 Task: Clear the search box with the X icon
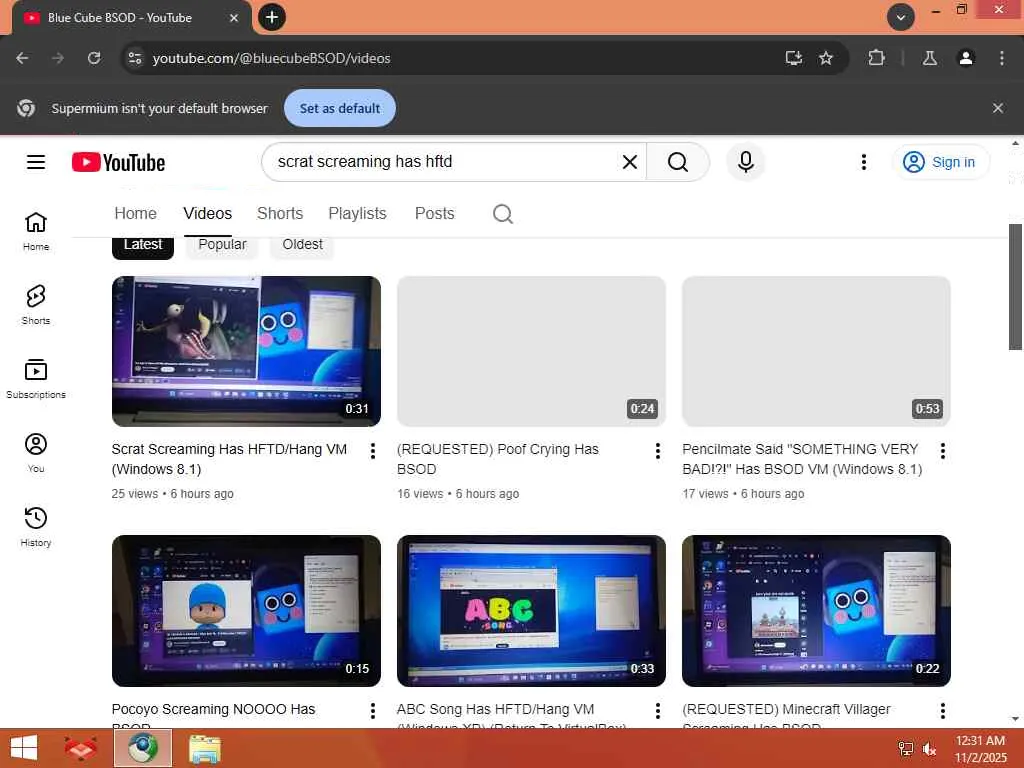click(630, 162)
